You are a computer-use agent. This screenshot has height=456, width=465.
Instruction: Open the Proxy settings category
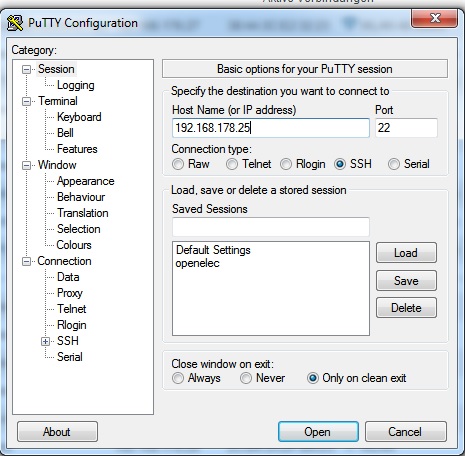tap(70, 293)
